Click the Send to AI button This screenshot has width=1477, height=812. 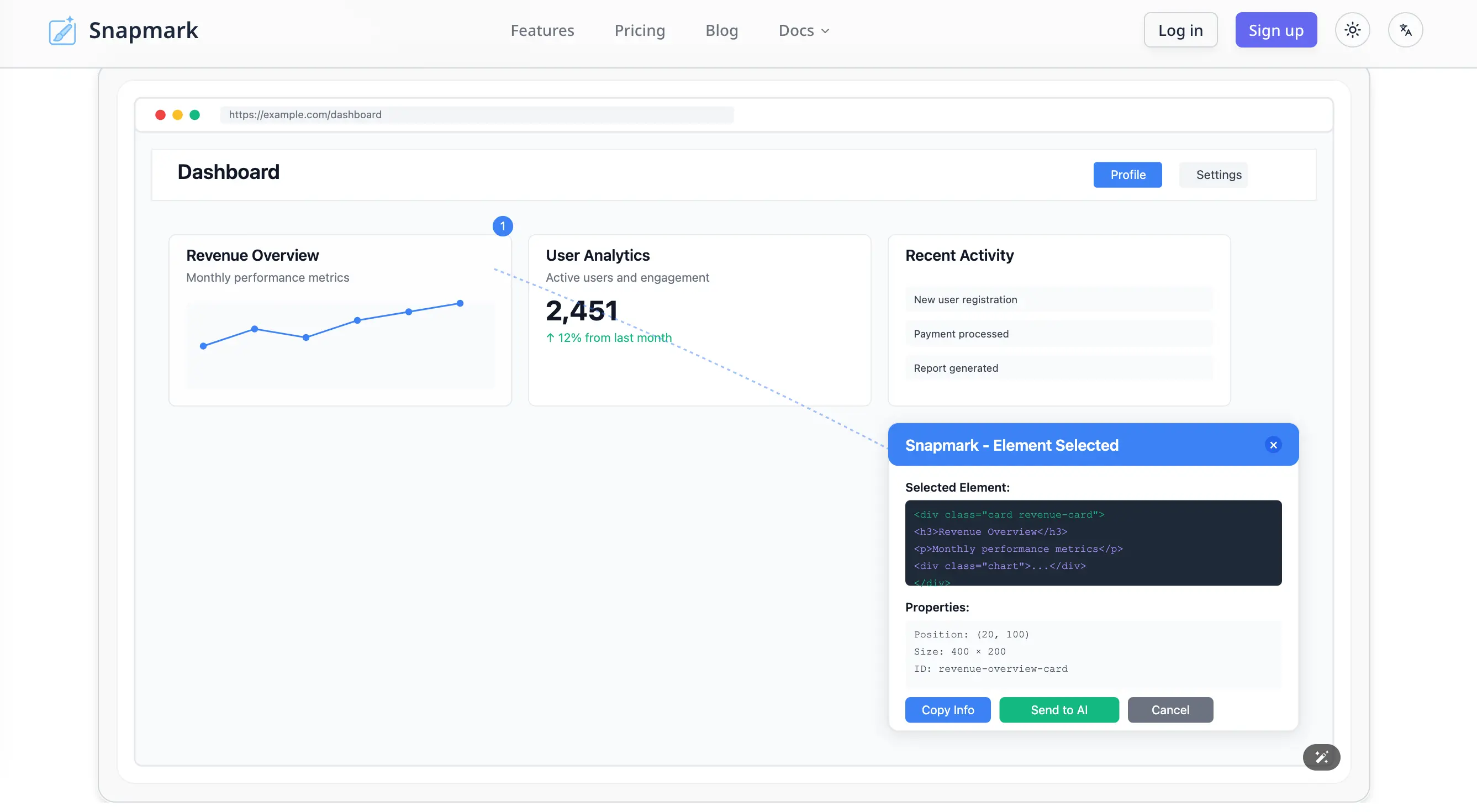[1058, 710]
